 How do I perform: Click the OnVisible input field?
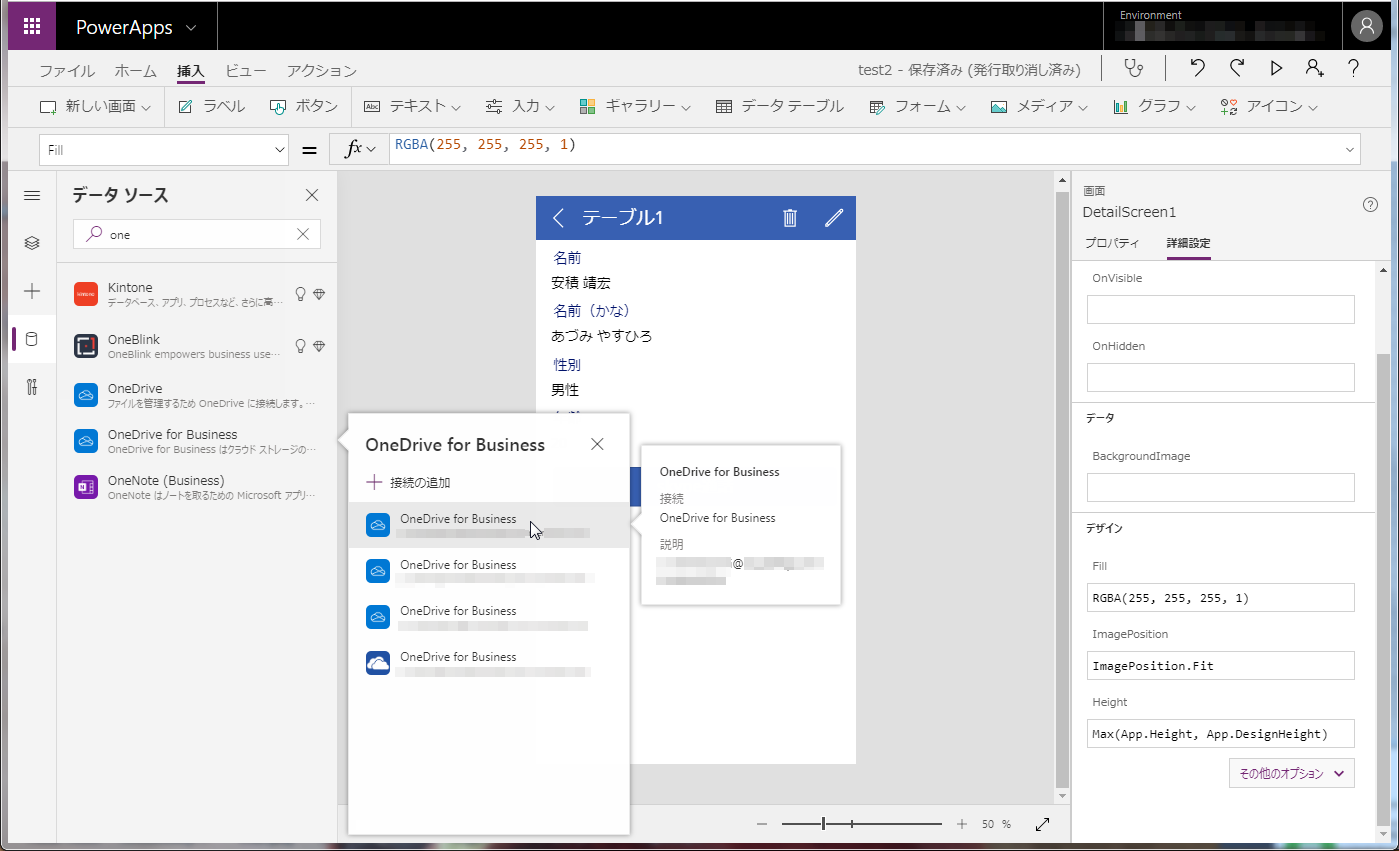coord(1220,310)
